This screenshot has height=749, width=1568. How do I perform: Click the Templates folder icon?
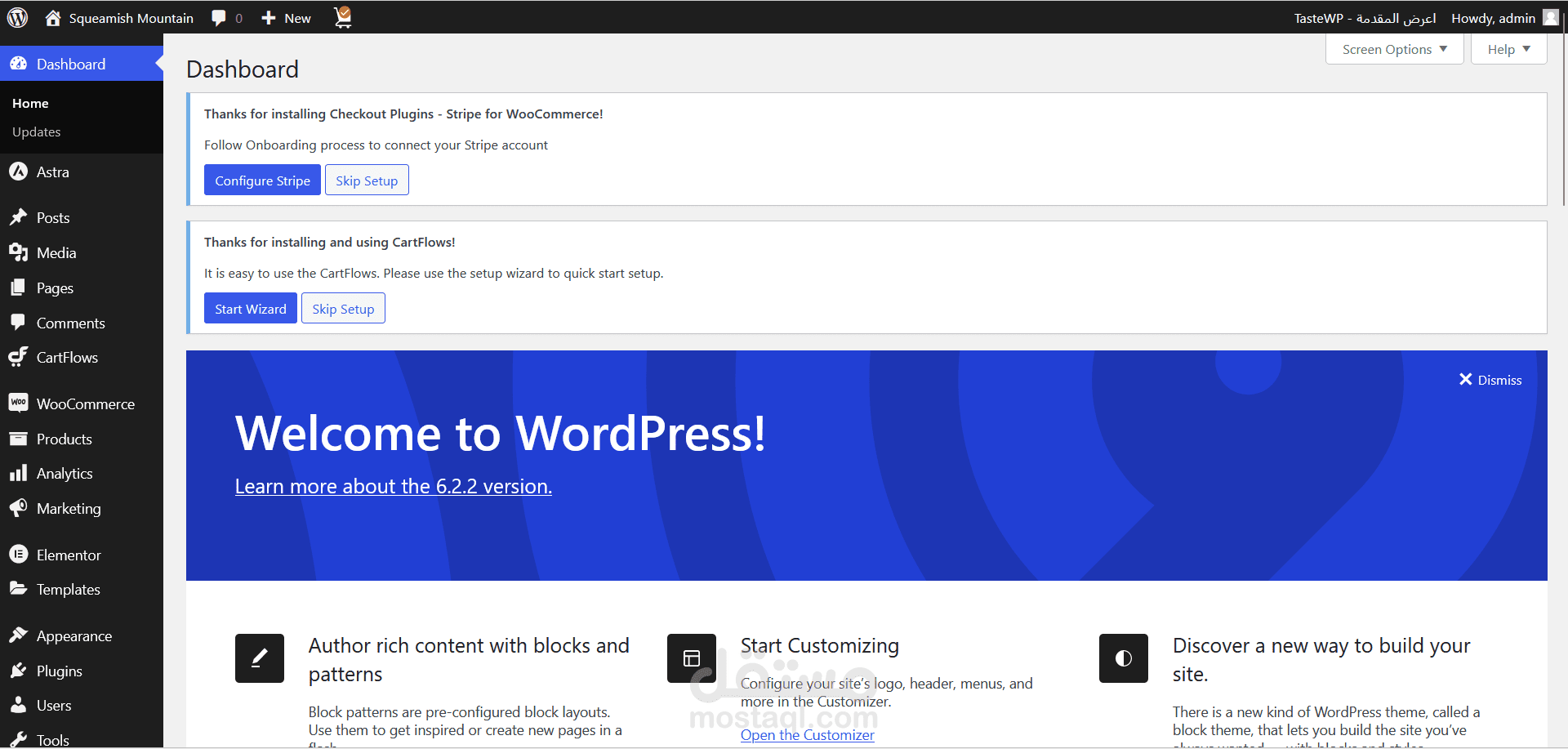click(18, 589)
